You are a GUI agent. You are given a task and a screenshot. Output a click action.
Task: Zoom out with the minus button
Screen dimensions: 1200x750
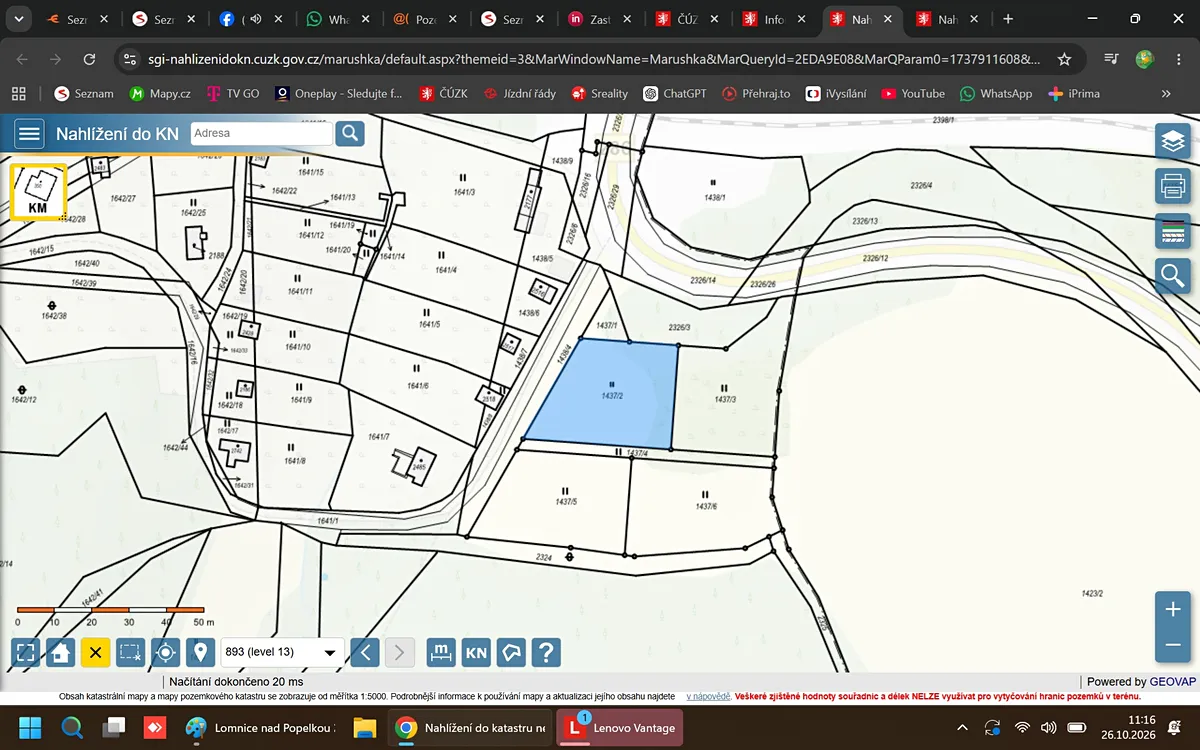pos(1173,646)
